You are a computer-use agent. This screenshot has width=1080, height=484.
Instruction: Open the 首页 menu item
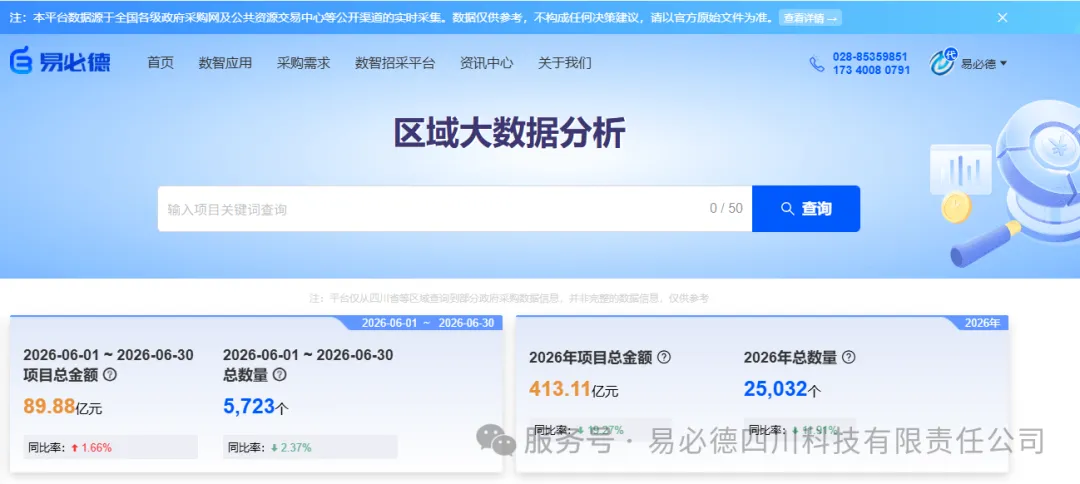coord(160,63)
